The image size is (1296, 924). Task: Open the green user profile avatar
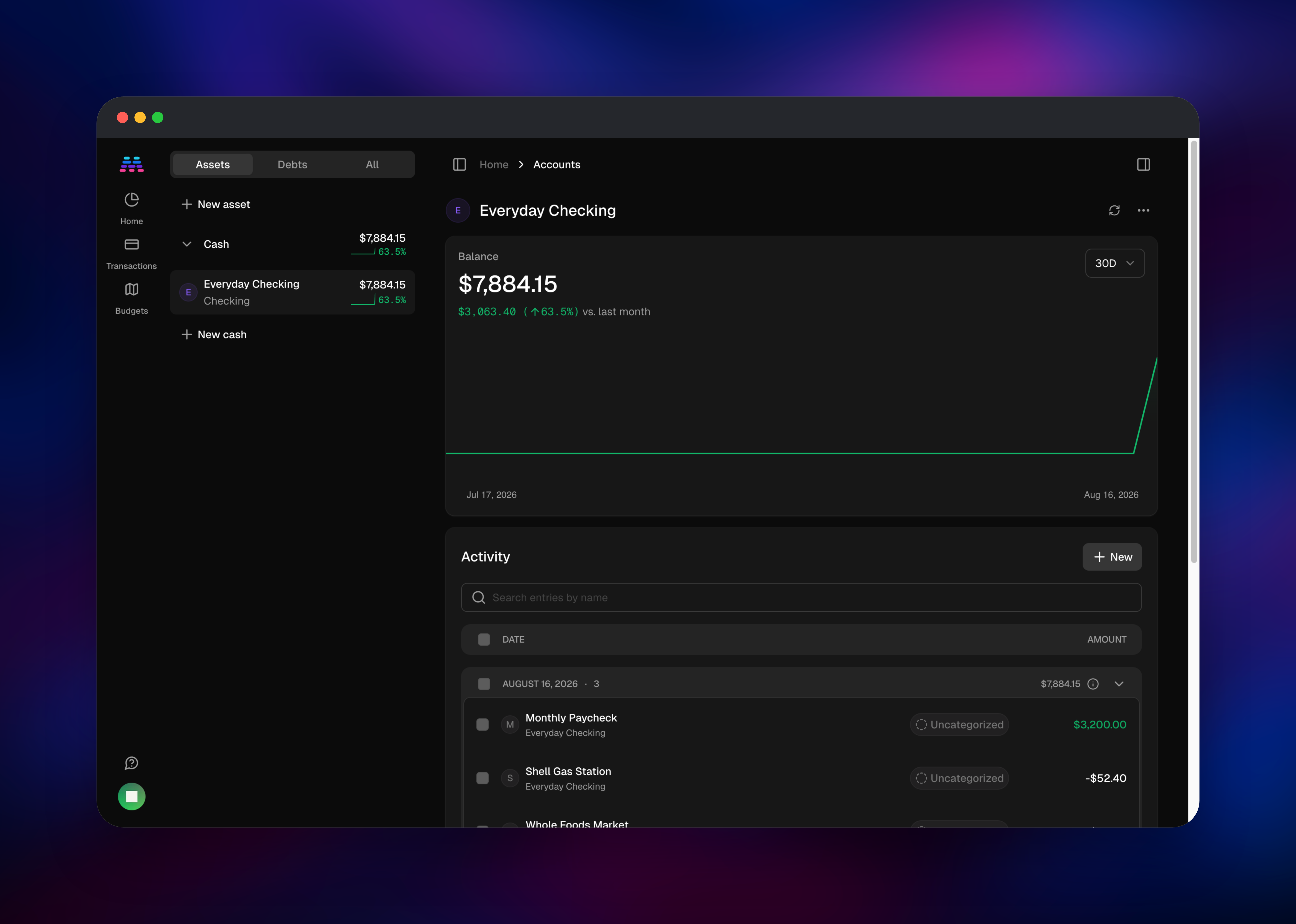132,797
